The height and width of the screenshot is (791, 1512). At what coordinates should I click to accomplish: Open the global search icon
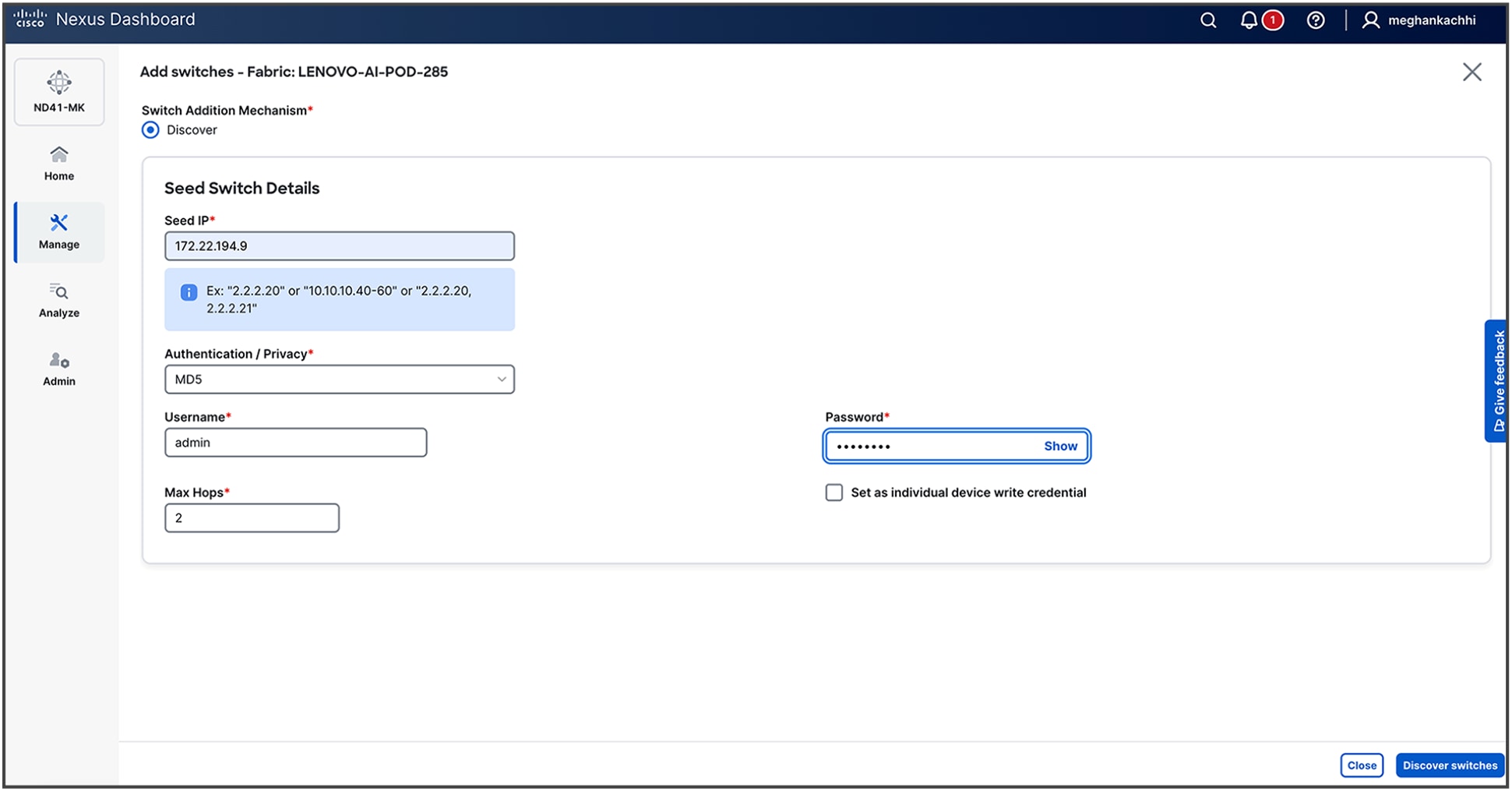pos(1207,20)
